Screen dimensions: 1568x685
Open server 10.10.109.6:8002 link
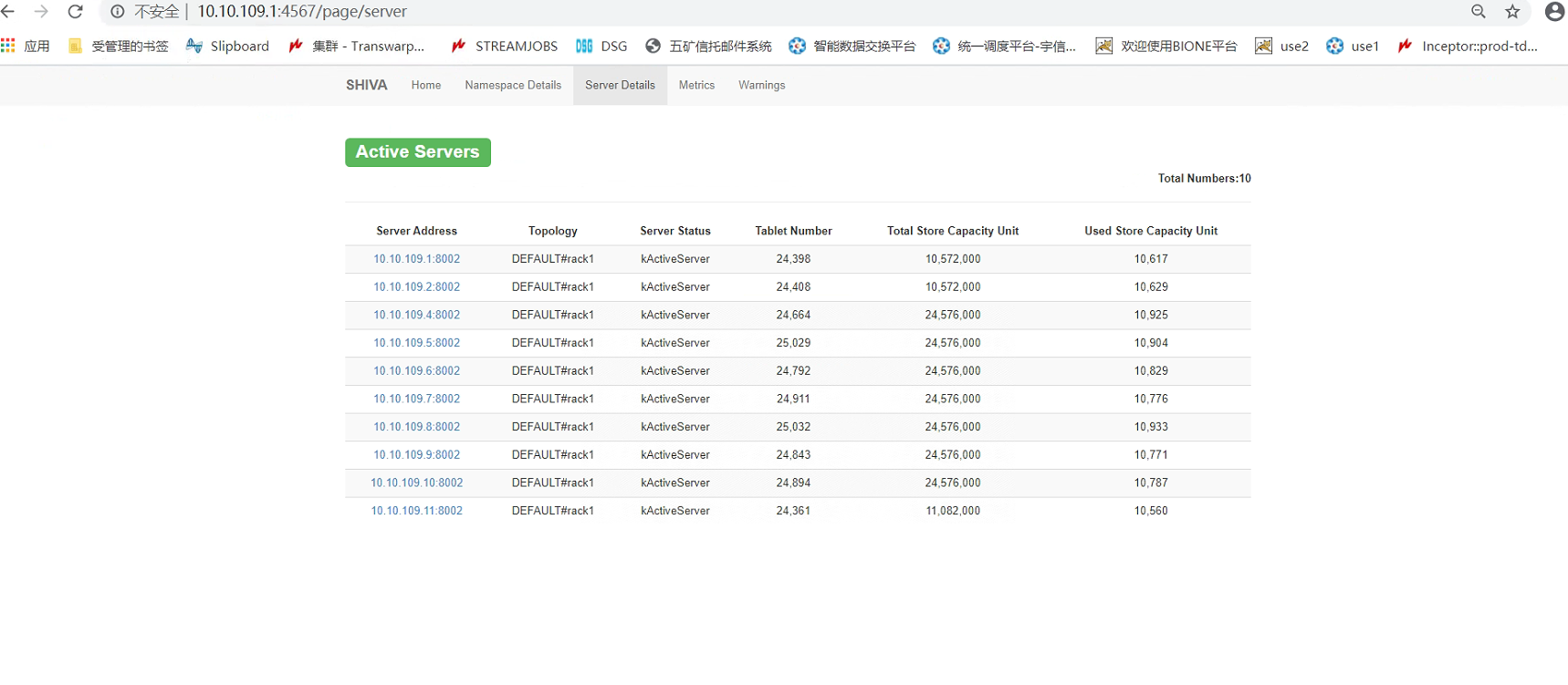(417, 371)
